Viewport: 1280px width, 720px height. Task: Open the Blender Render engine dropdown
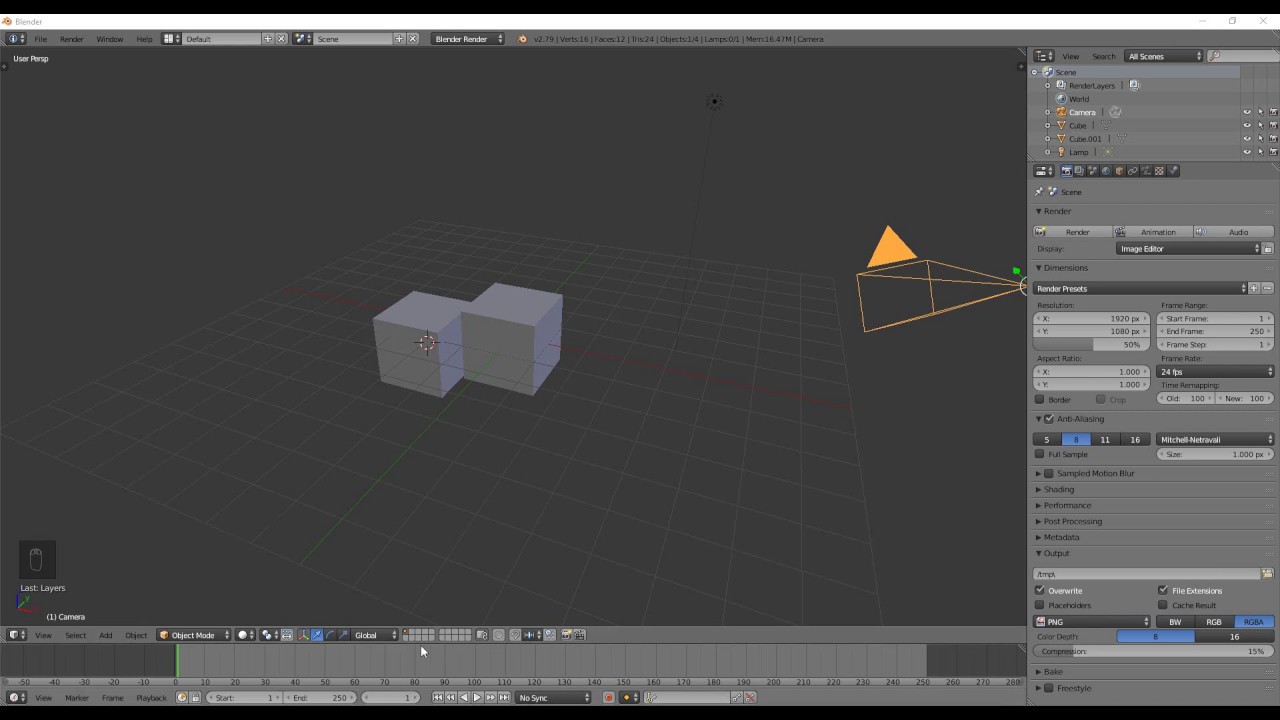[468, 39]
